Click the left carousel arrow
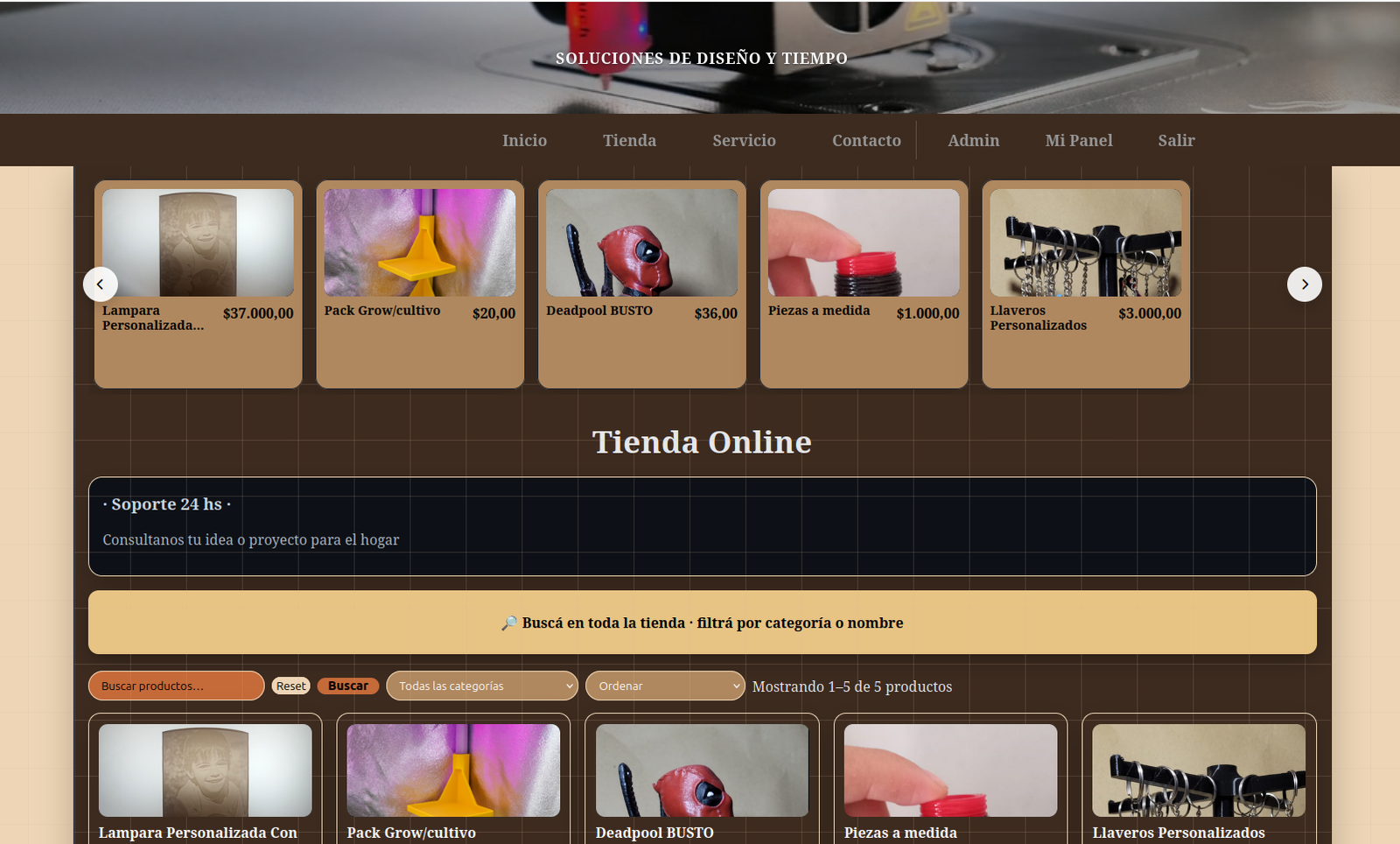Viewport: 1400px width, 844px height. pyautogui.click(x=101, y=284)
